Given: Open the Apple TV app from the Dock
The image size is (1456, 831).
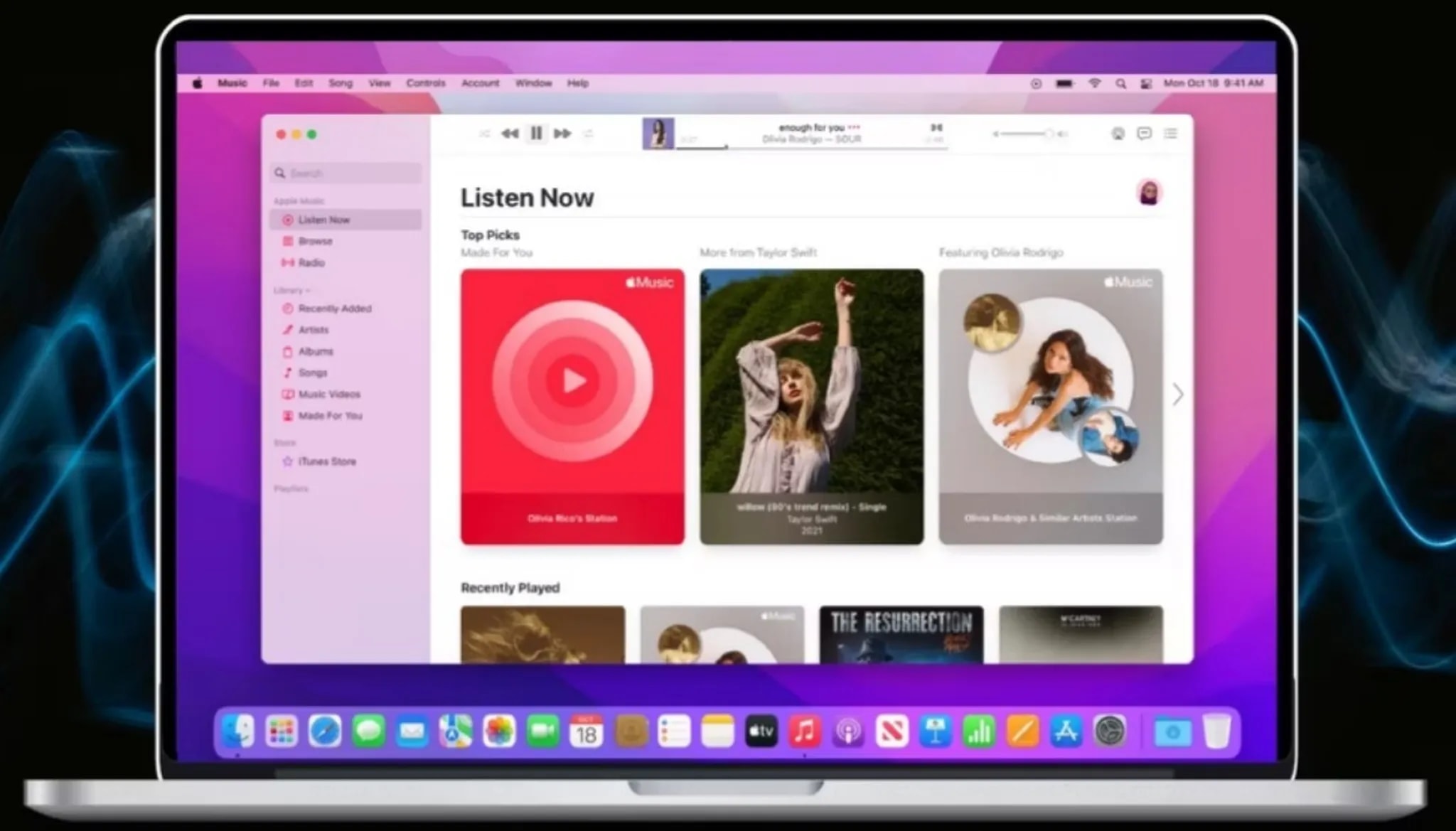Looking at the screenshot, I should (x=761, y=730).
